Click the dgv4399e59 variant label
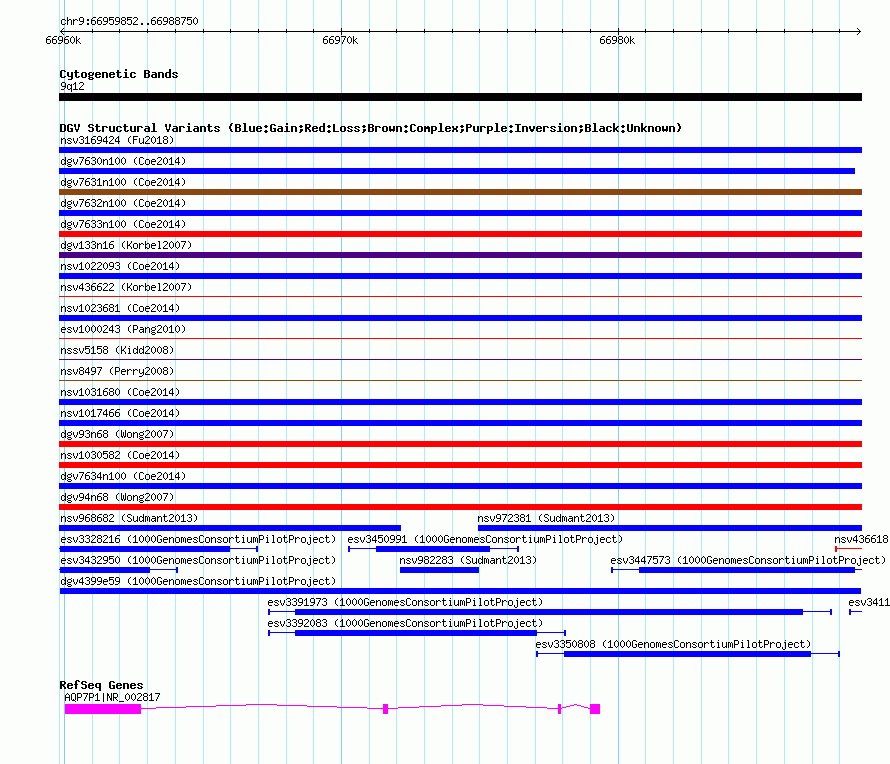 pos(198,581)
